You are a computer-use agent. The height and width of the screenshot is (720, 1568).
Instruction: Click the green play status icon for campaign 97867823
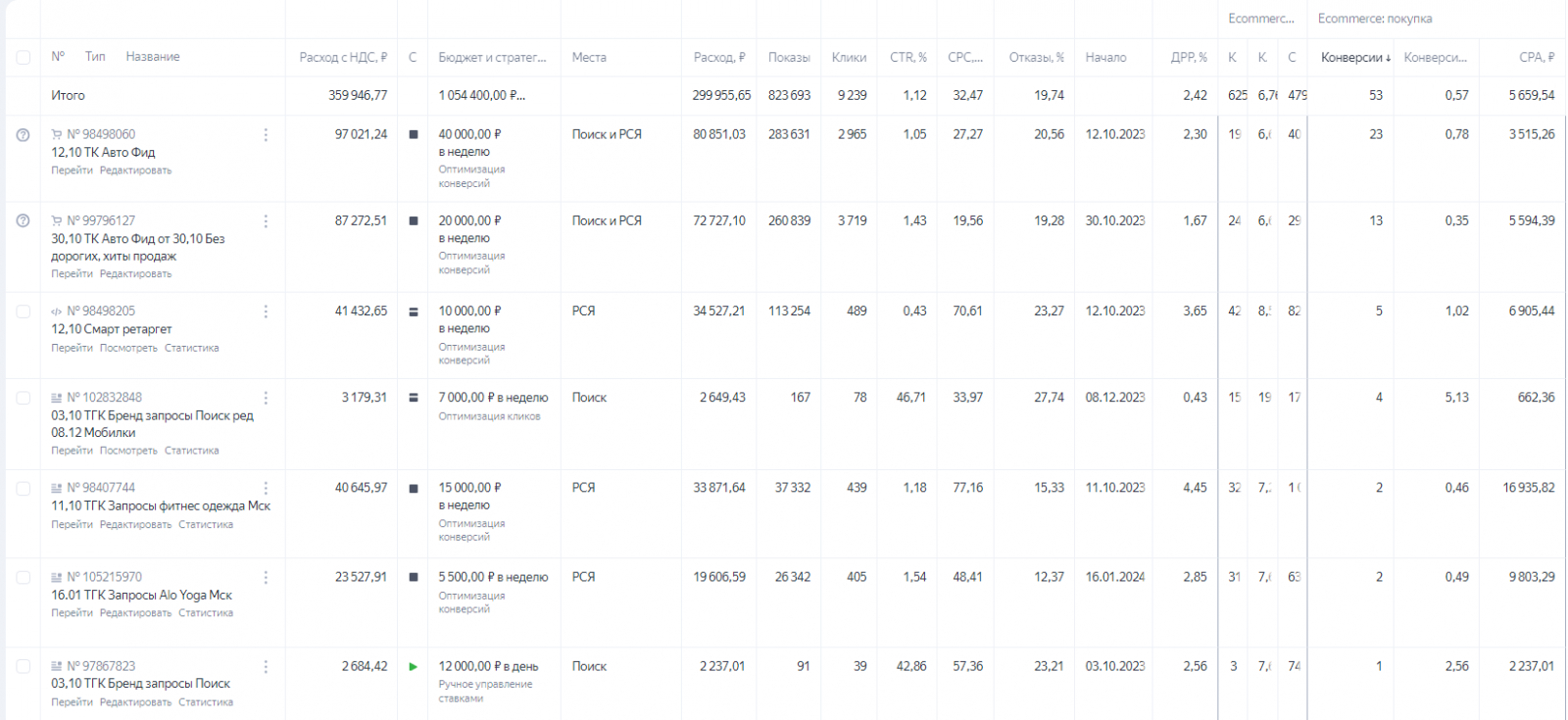pos(413,667)
